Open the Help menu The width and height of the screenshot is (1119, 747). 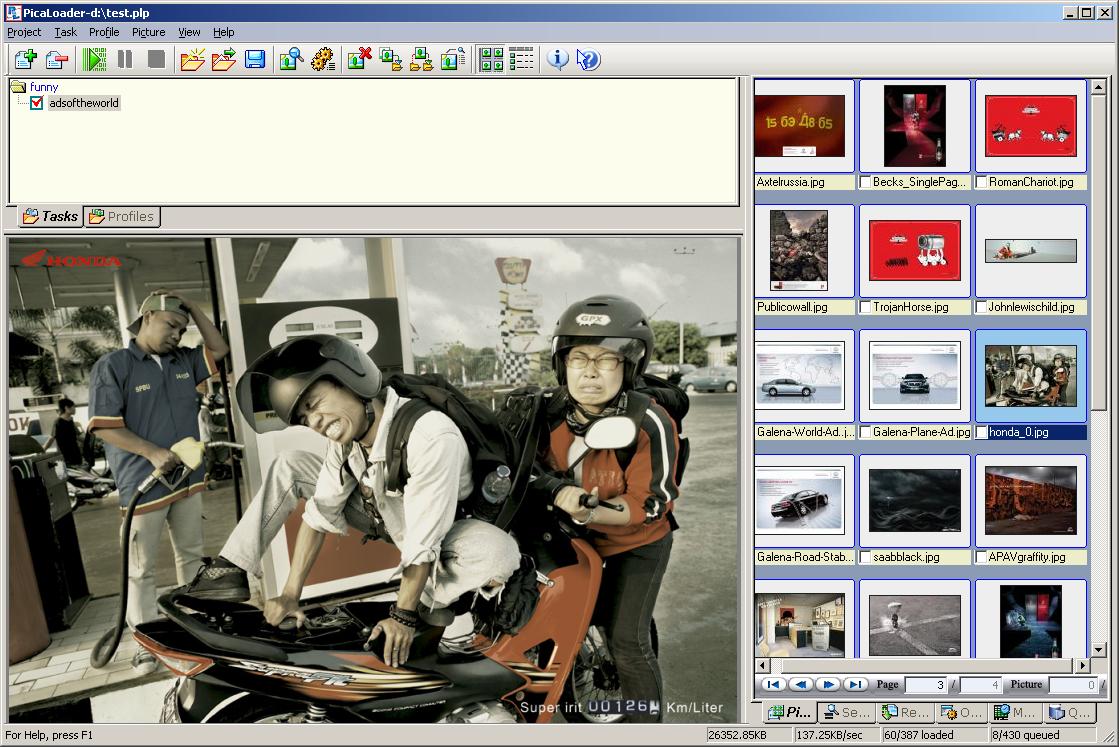(x=223, y=32)
